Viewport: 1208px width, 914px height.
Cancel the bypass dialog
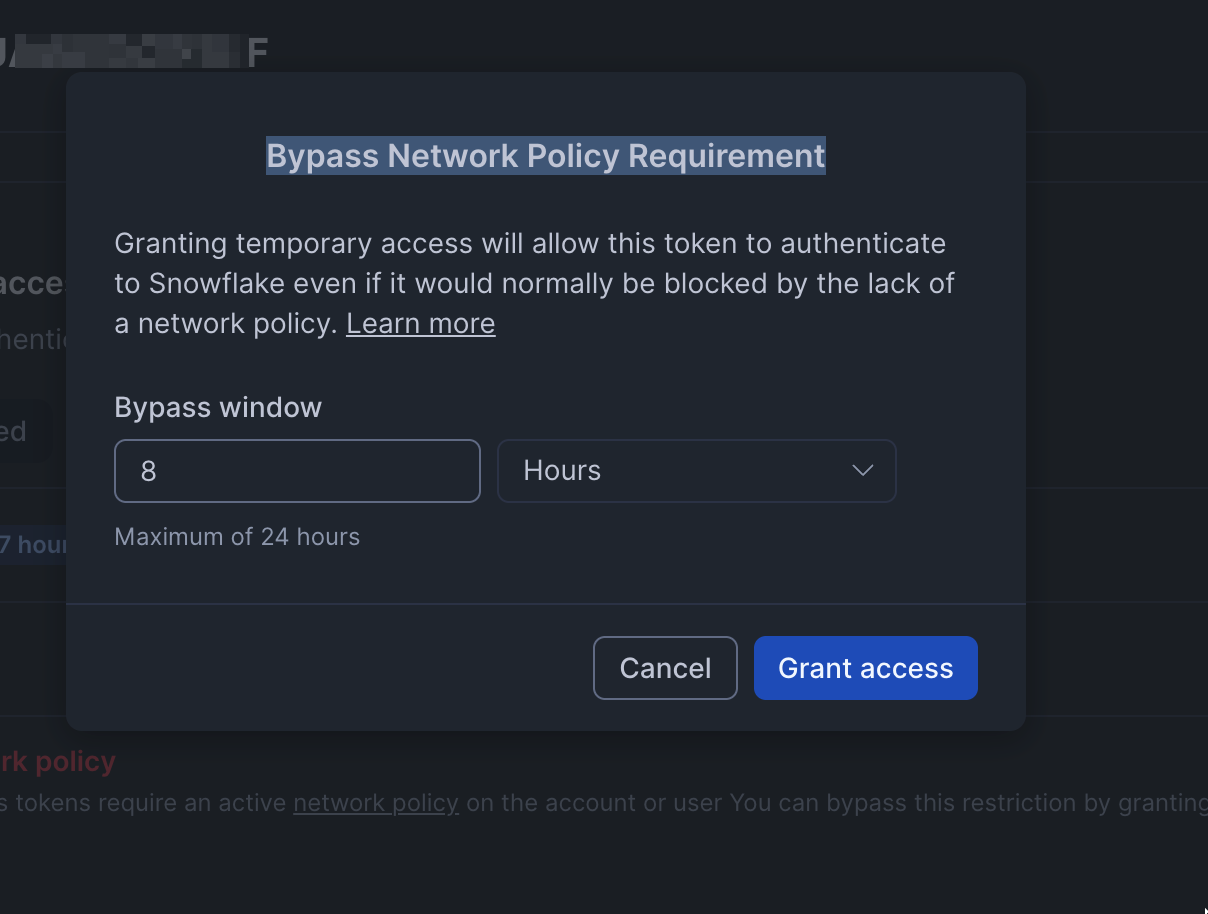[665, 668]
